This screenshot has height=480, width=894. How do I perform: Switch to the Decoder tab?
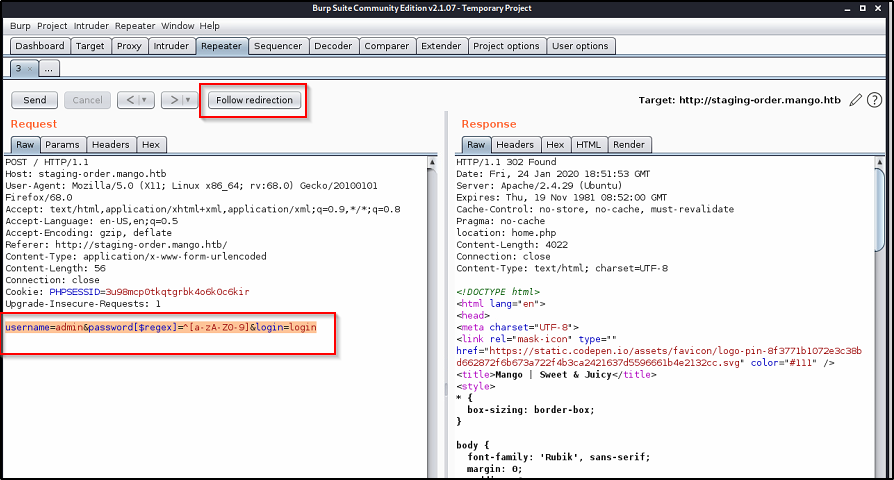point(333,46)
